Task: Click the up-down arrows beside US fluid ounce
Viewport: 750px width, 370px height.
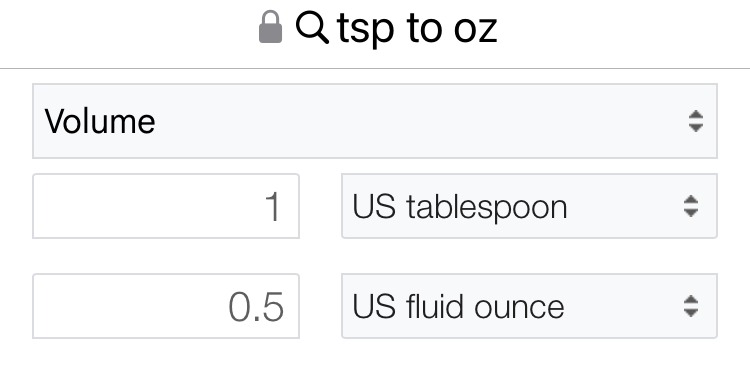Action: 691,306
